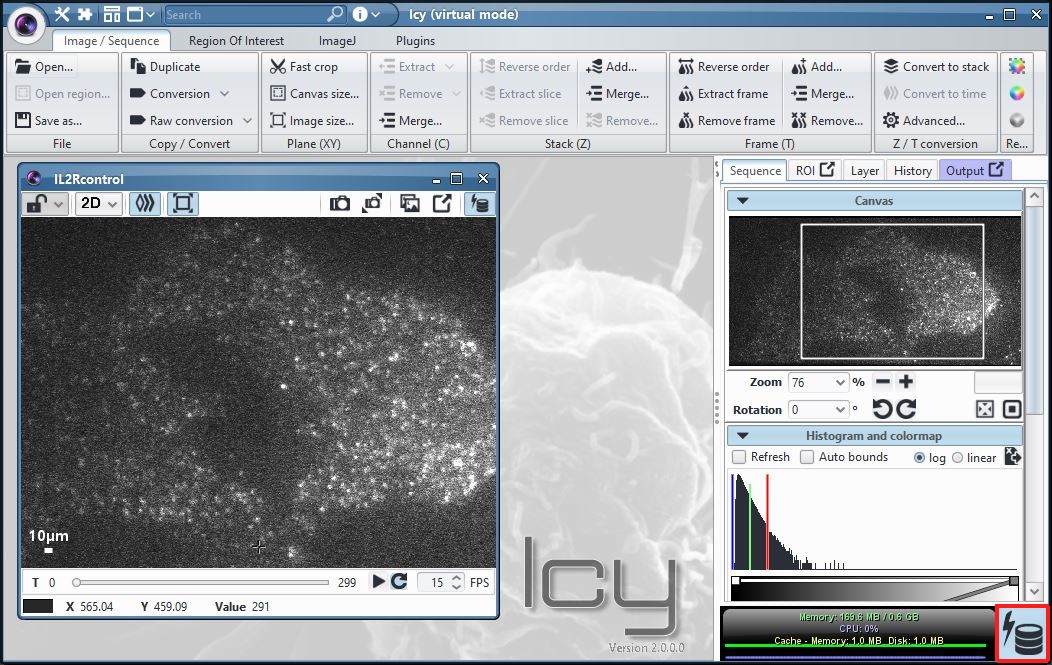Click the Search input field
Screen dimensions: 1052x665
[240, 14]
